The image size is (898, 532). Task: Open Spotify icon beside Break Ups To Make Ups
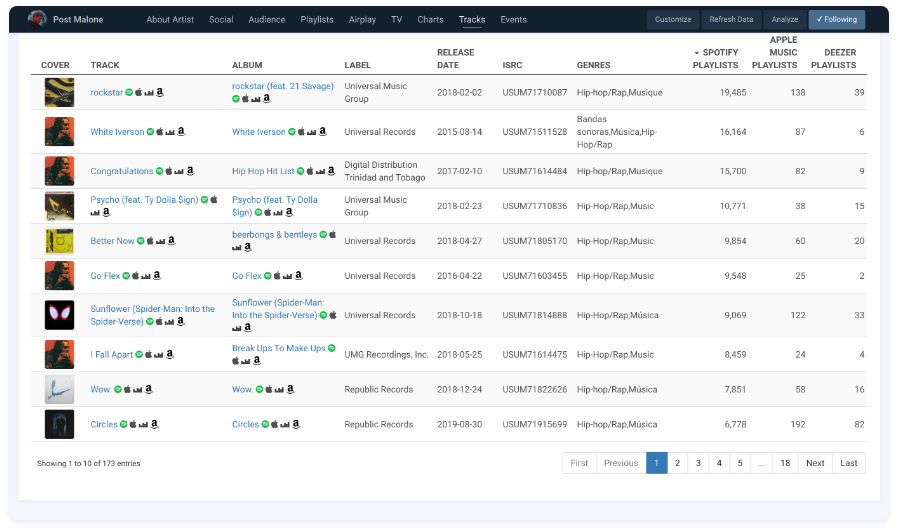(332, 348)
